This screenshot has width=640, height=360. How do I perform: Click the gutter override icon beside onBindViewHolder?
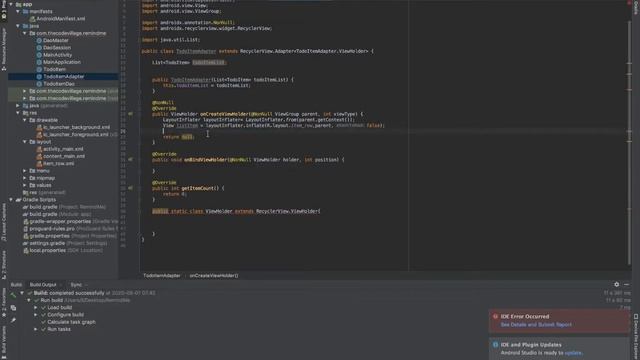(x=130, y=160)
